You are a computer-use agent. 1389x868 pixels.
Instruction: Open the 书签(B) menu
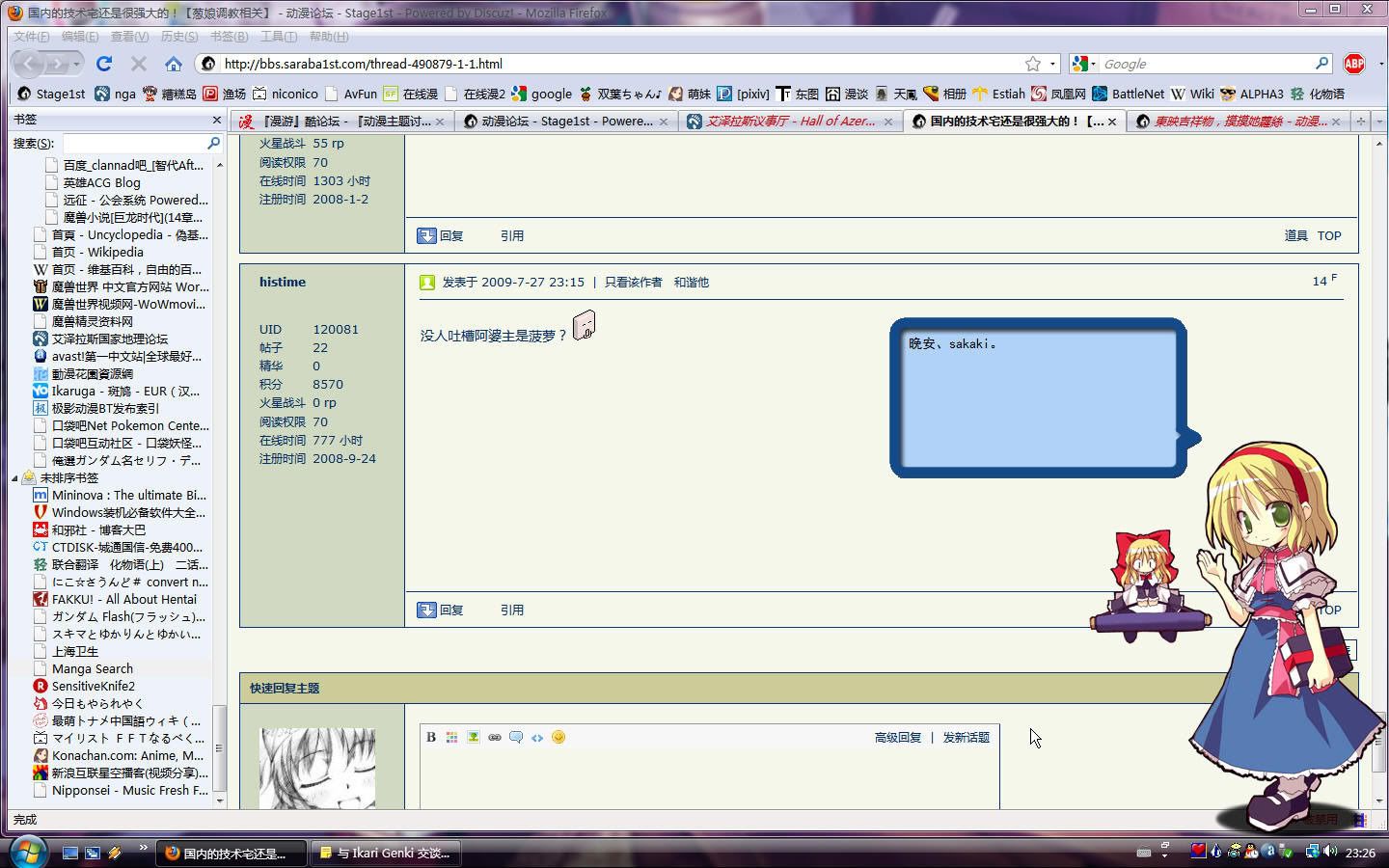(229, 37)
